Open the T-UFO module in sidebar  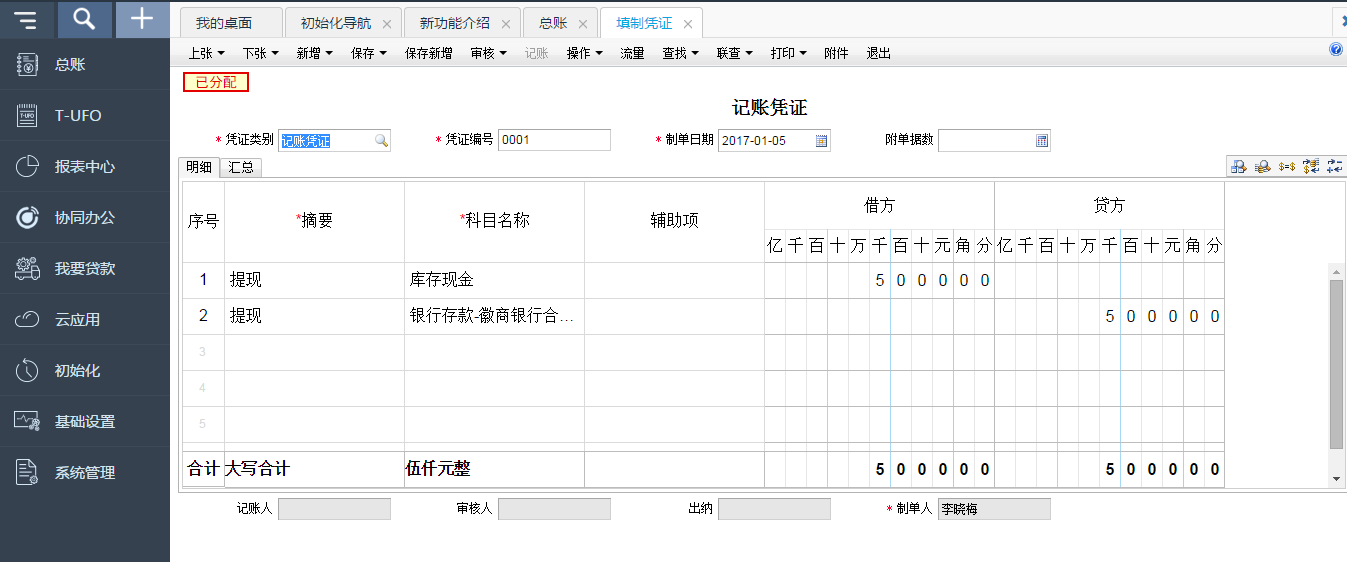click(x=77, y=116)
